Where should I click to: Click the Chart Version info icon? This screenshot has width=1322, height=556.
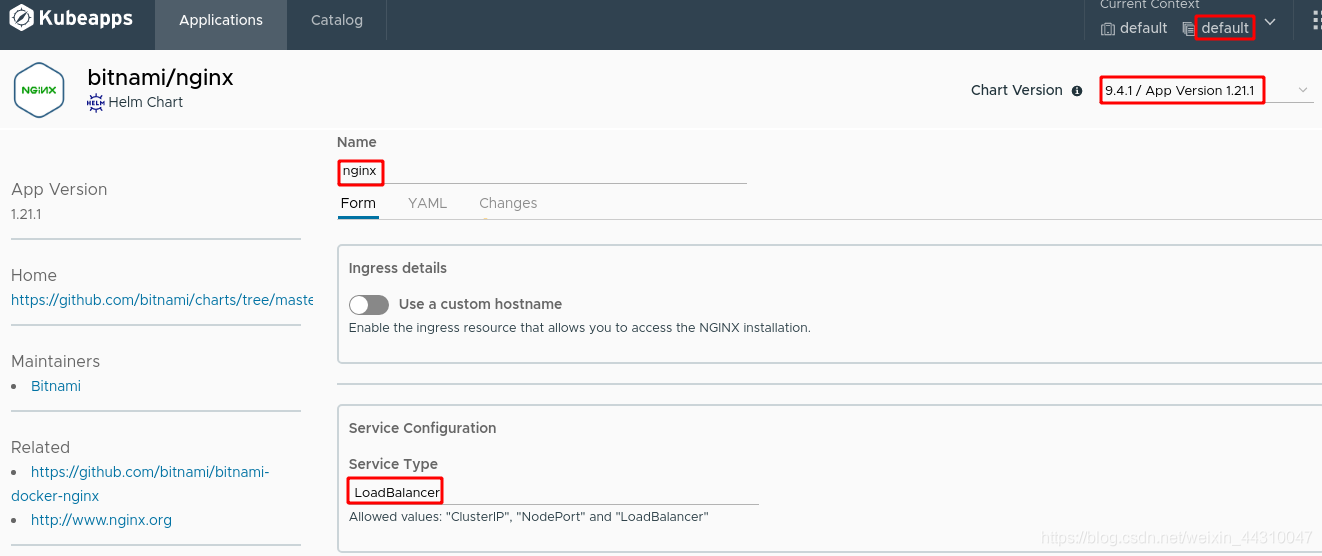[1077, 91]
